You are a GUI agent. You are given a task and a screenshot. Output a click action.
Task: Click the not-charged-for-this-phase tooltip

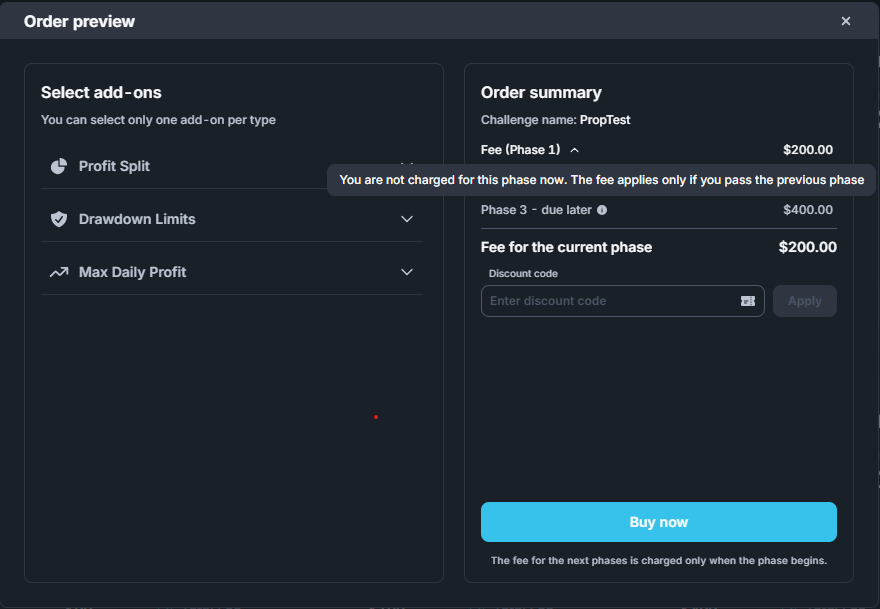601,180
